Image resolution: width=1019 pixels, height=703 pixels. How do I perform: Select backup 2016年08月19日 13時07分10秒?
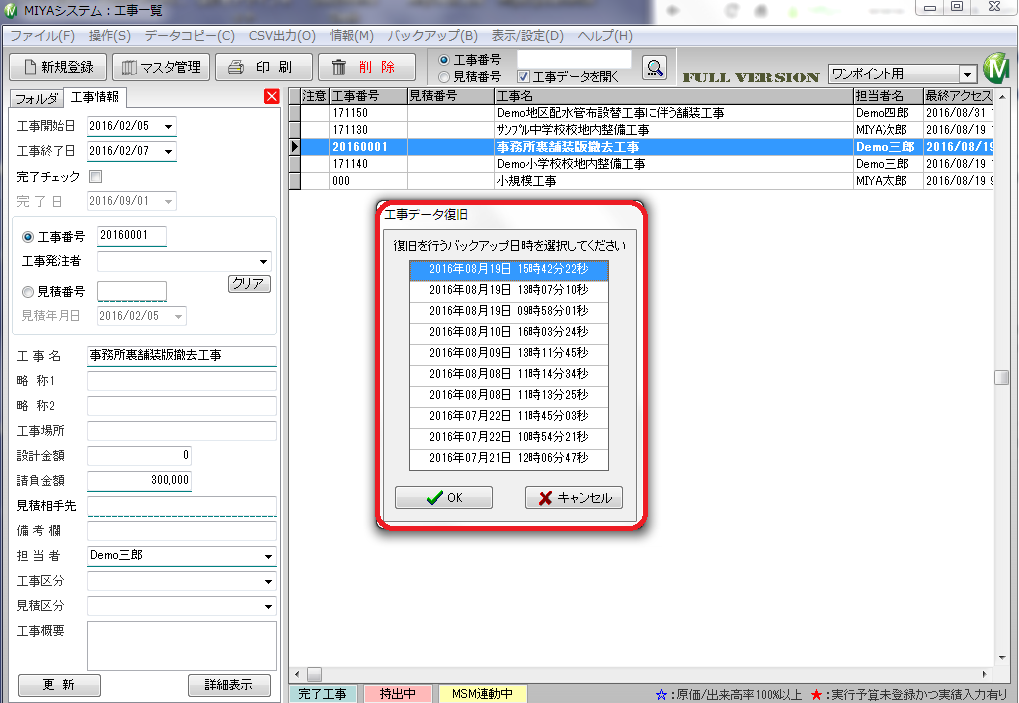pyautogui.click(x=509, y=290)
